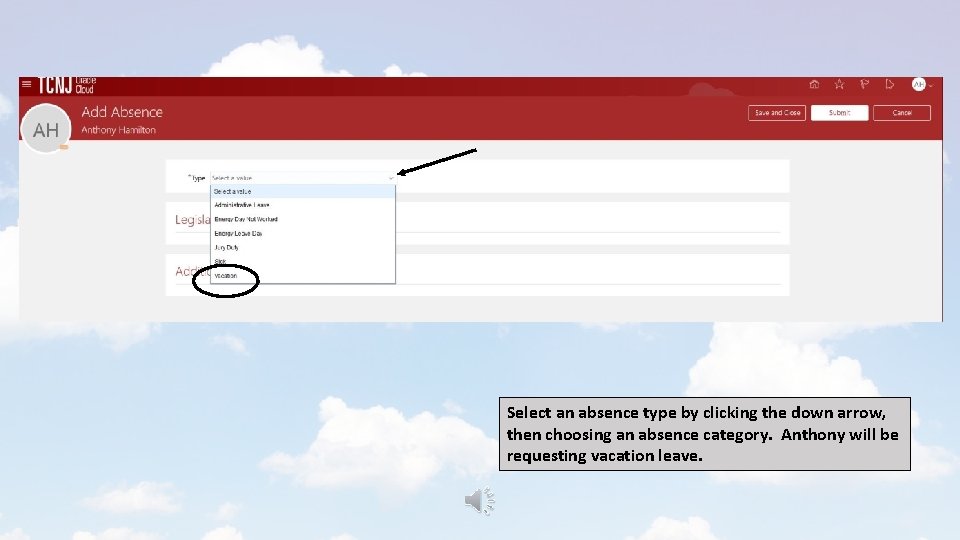Click the TCNJ Oracle Cloud logo

click(x=67, y=85)
